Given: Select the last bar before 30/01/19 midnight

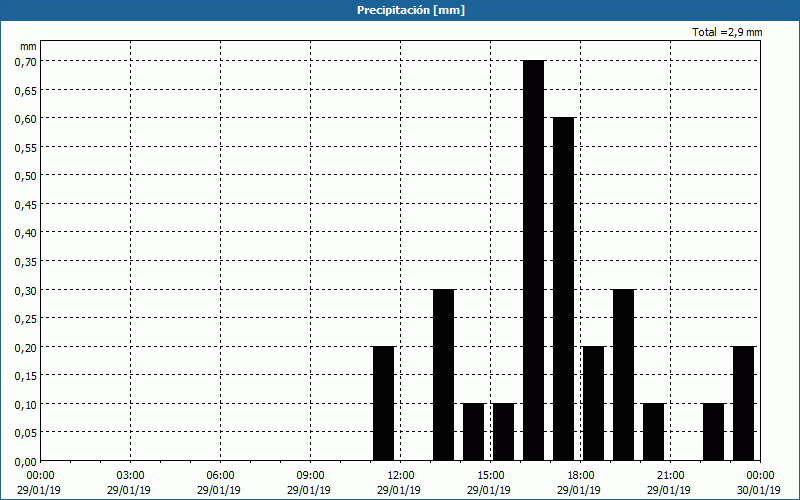Looking at the screenshot, I should point(744,404).
